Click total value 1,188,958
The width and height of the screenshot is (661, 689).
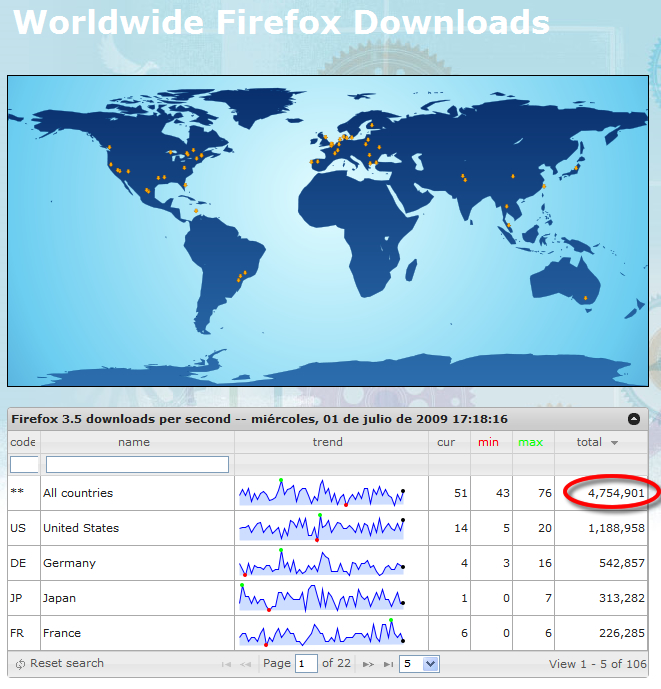[x=616, y=528]
